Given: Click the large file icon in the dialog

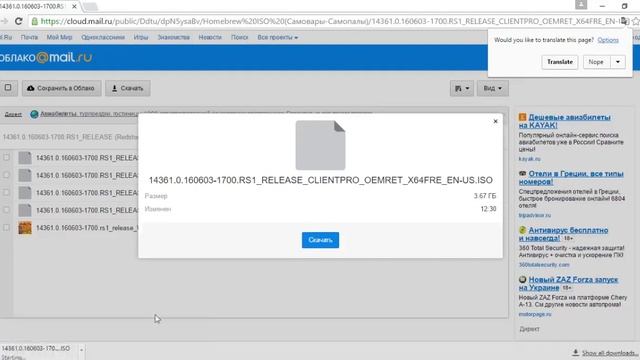Looking at the screenshot, I should (x=320, y=145).
